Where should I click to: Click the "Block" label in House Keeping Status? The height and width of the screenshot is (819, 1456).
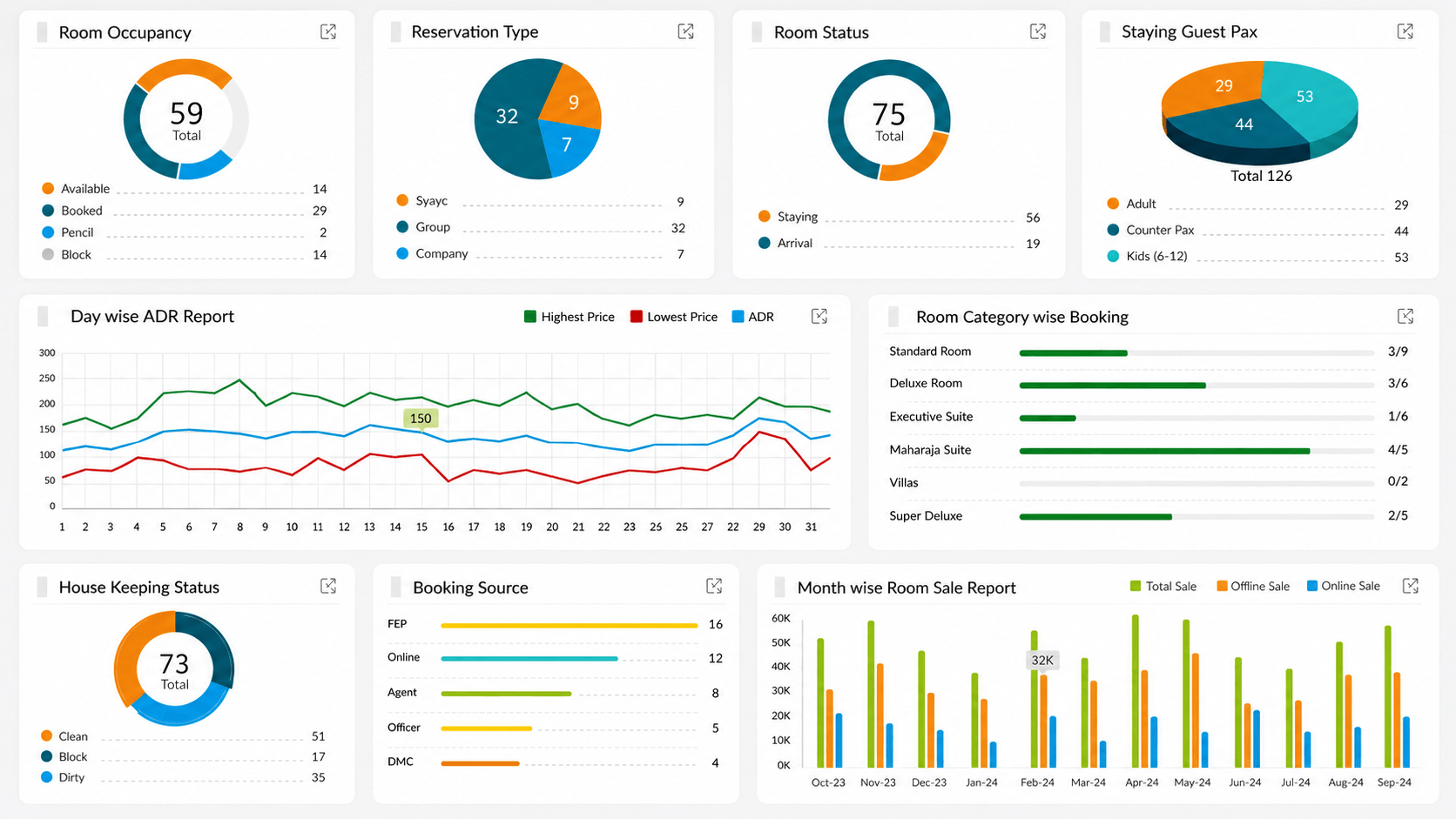click(x=73, y=757)
